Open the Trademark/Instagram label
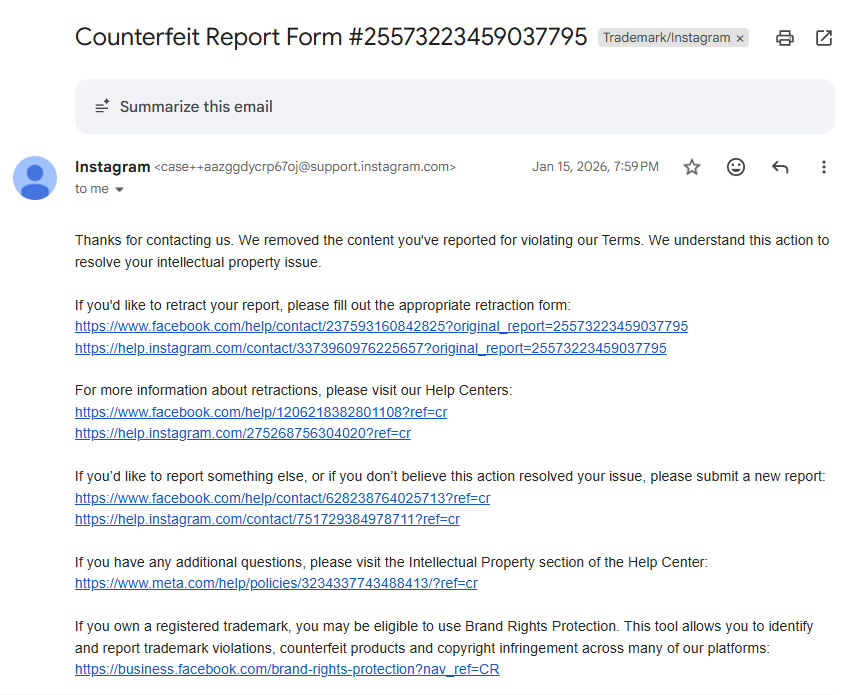 pyautogui.click(x=666, y=38)
